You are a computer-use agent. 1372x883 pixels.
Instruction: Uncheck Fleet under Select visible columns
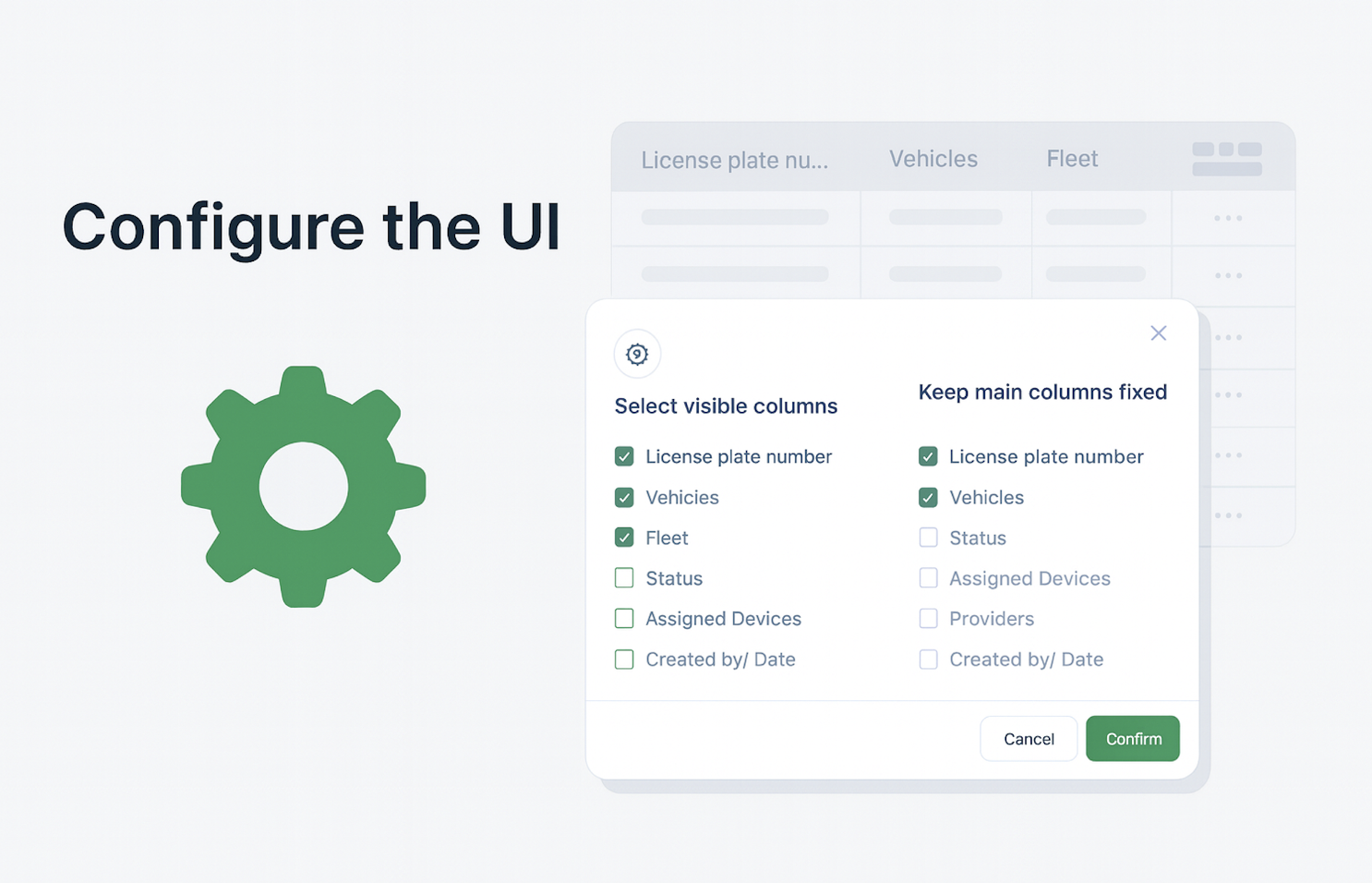point(624,538)
